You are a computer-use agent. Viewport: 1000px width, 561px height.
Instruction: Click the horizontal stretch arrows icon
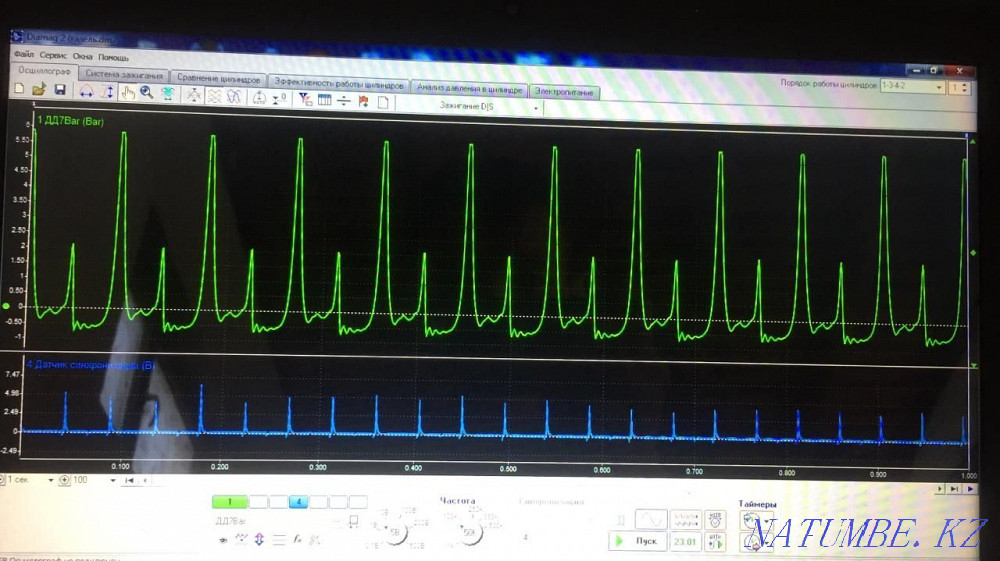click(x=86, y=93)
